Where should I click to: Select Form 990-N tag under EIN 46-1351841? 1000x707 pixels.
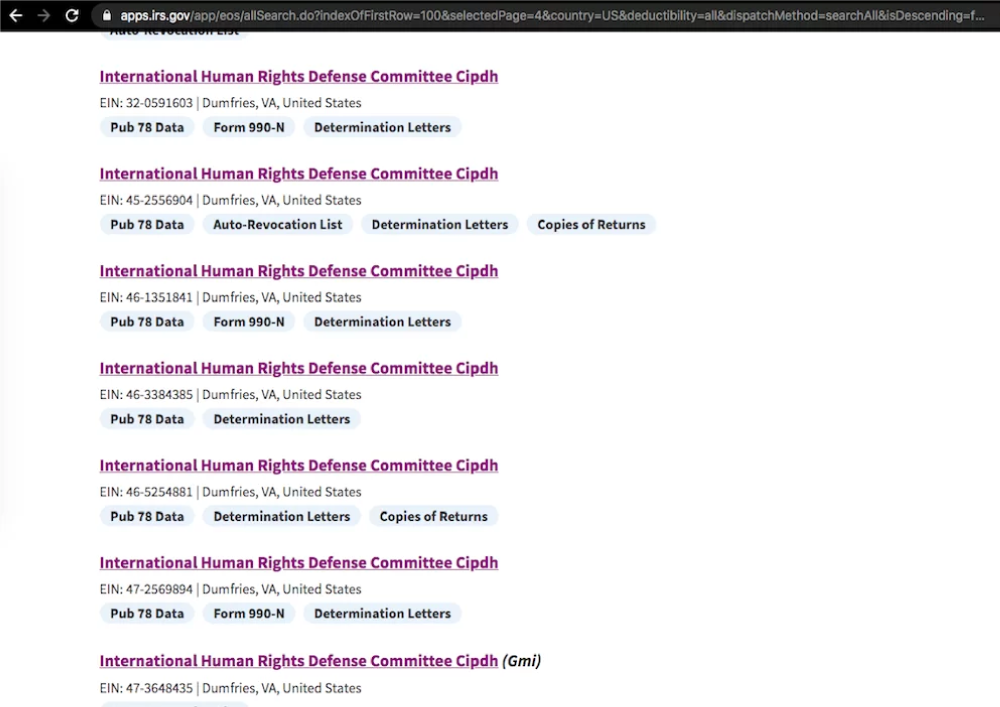tap(249, 322)
